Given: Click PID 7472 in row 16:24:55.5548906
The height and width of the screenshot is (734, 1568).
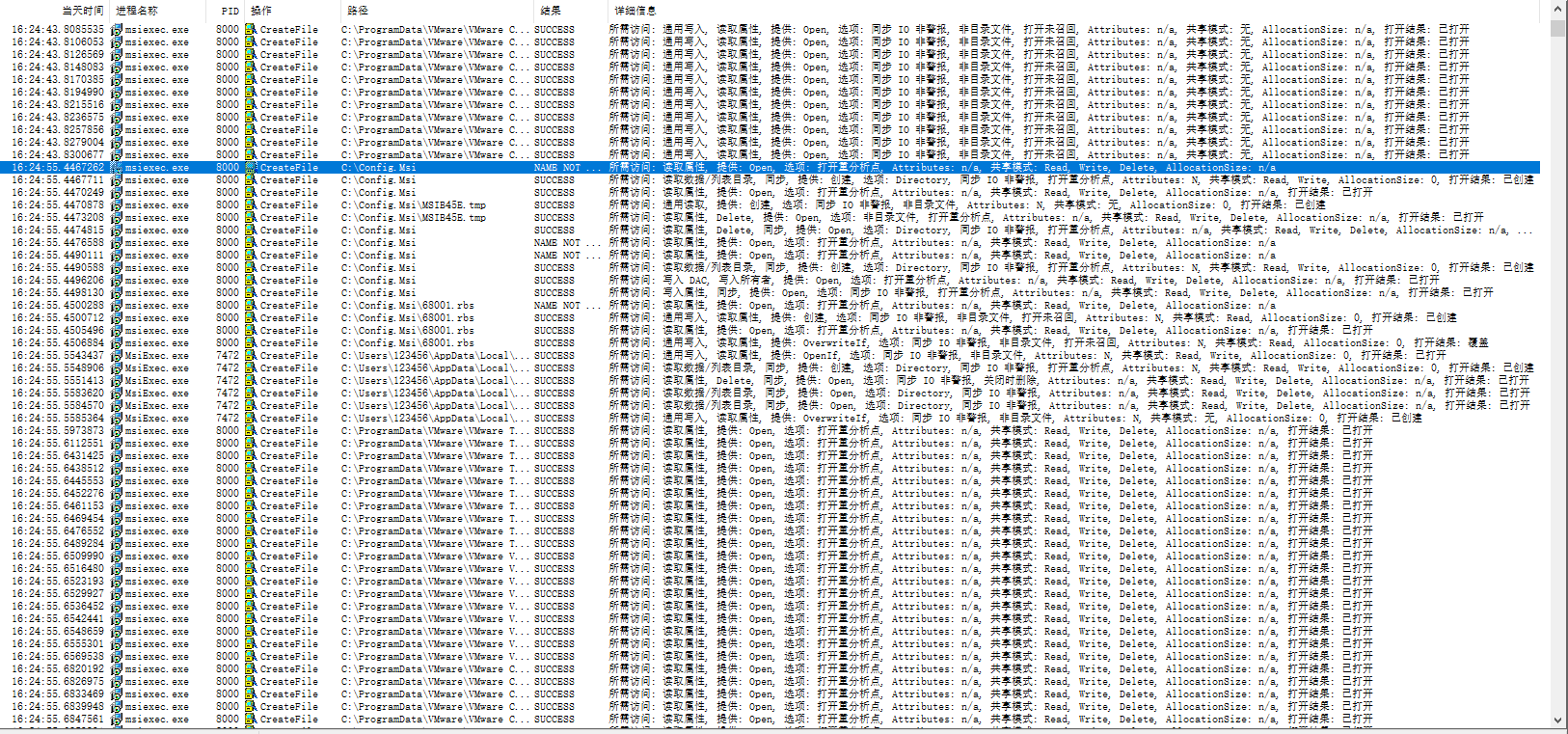Looking at the screenshot, I should [x=228, y=367].
